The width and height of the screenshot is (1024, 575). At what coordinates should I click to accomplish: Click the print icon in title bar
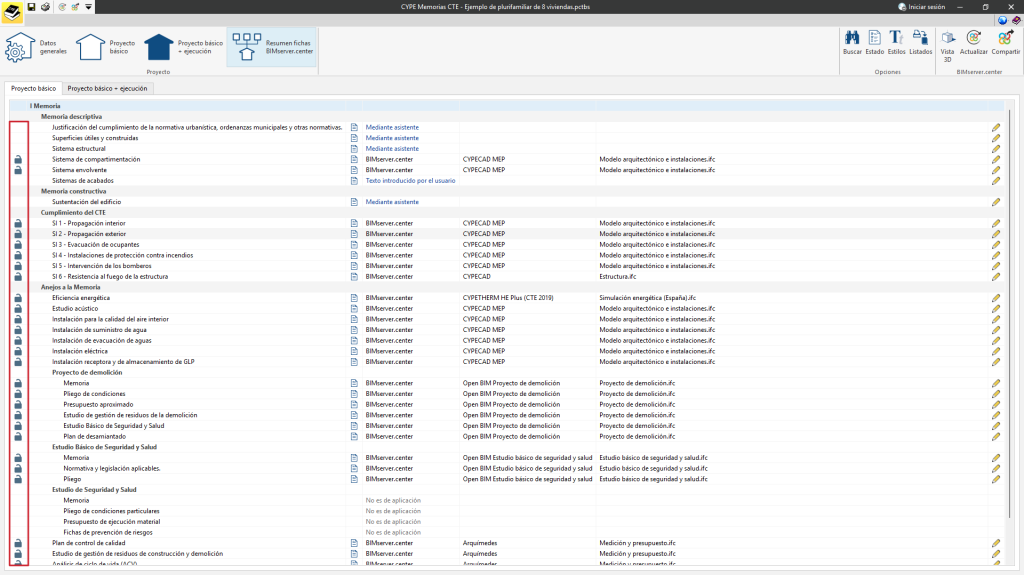45,7
